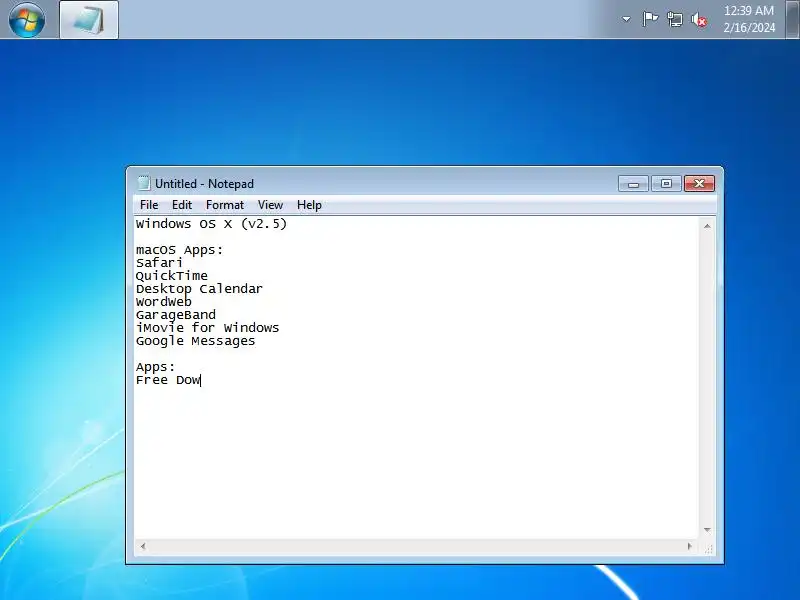Click the Notepad taskbar button
The height and width of the screenshot is (600, 800).
pyautogui.click(x=89, y=19)
